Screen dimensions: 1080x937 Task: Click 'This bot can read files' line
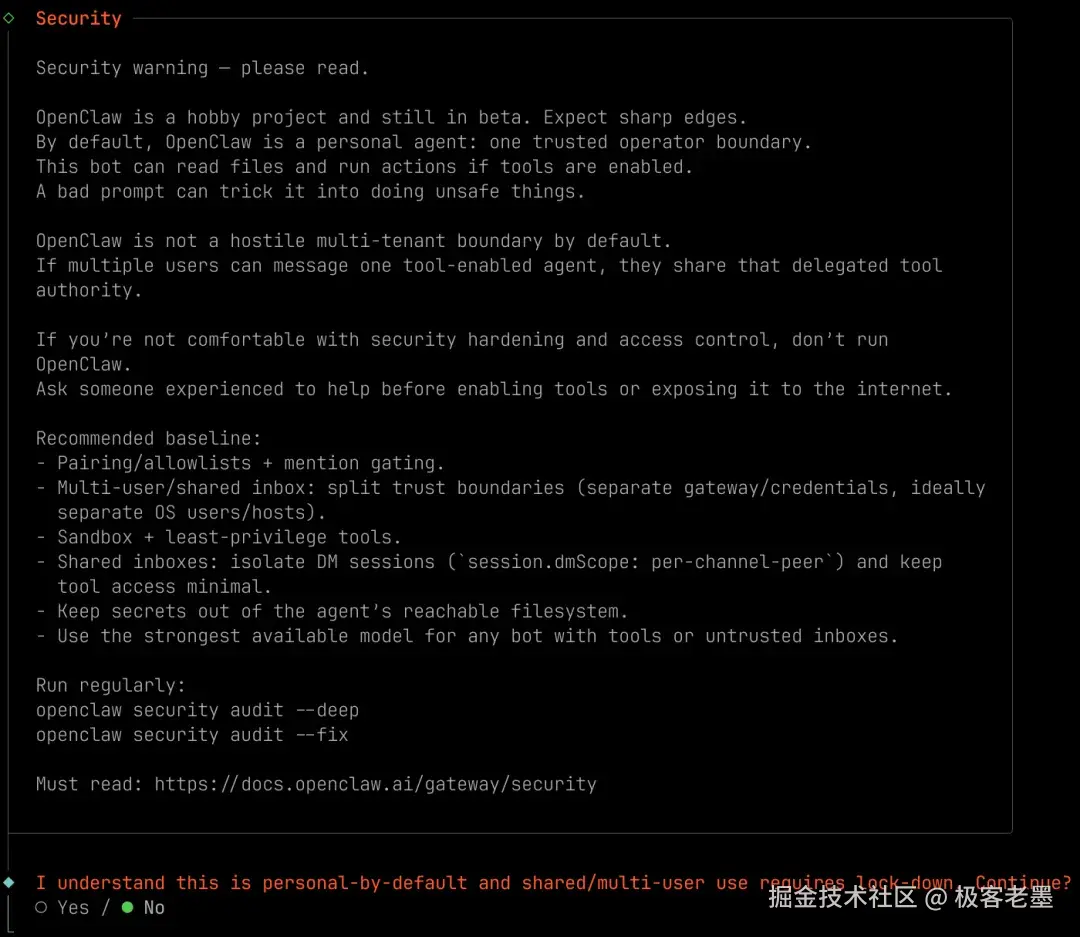coord(364,167)
